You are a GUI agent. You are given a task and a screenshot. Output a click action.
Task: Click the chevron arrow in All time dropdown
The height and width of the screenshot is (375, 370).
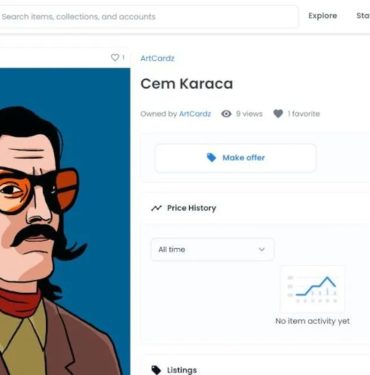coord(262,249)
